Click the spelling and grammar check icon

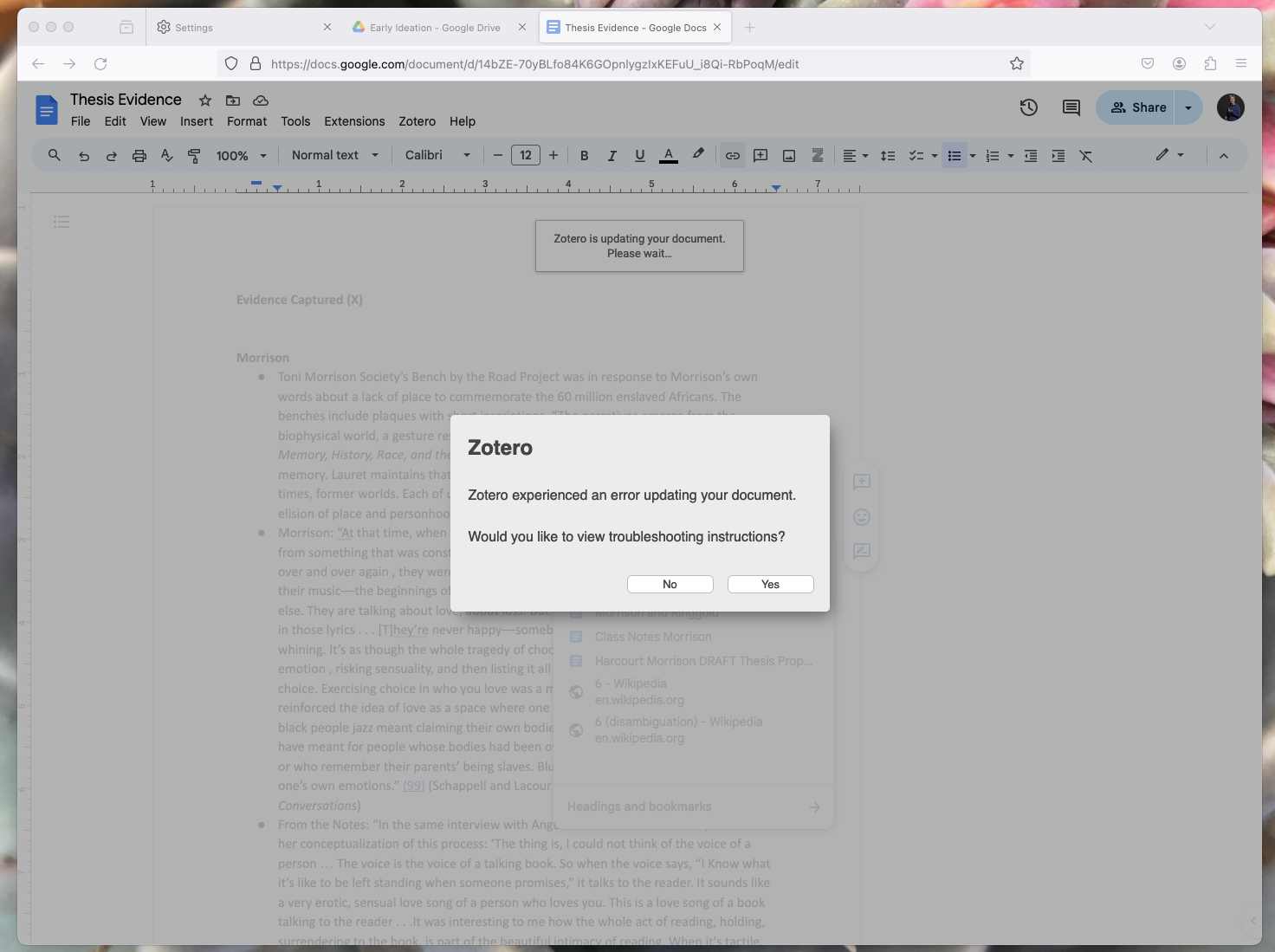167,156
